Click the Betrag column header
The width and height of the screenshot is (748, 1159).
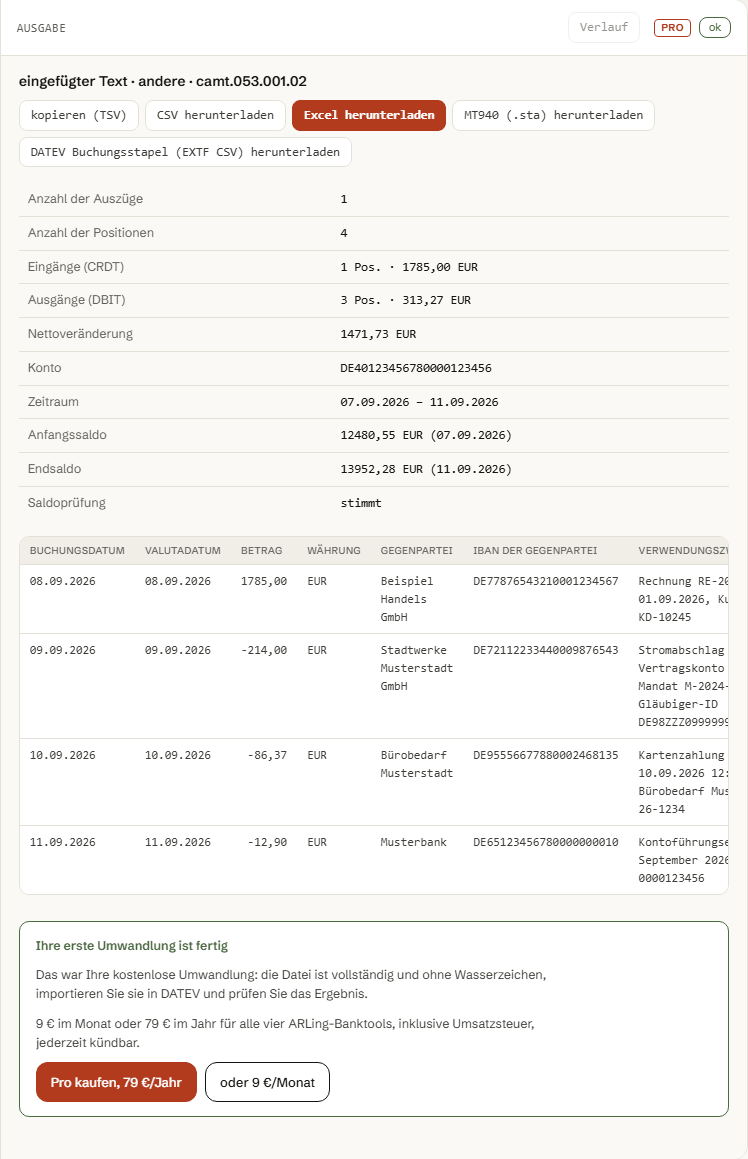(x=262, y=551)
